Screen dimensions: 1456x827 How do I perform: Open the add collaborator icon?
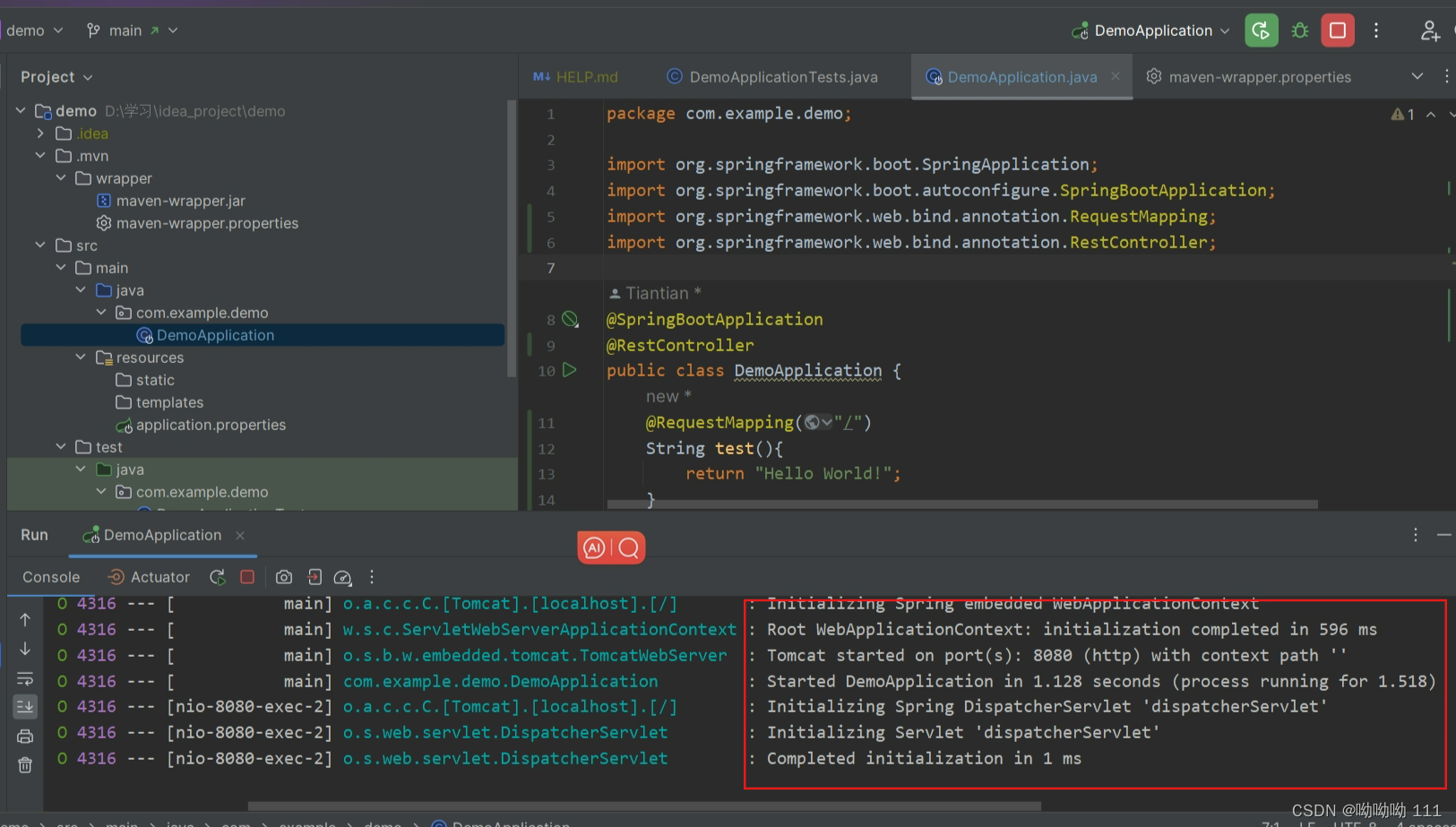tap(1430, 30)
